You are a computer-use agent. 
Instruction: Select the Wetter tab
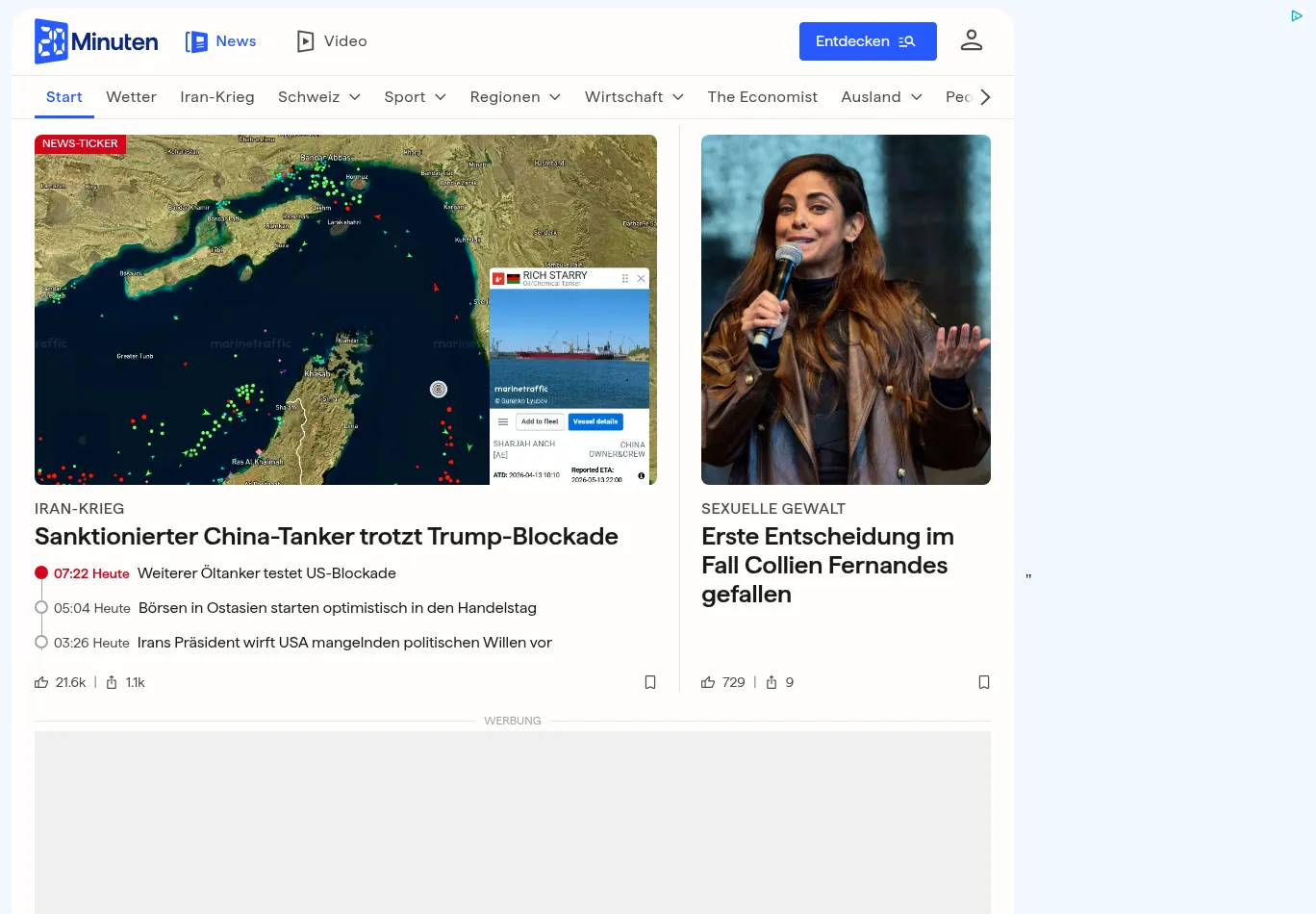coord(131,97)
